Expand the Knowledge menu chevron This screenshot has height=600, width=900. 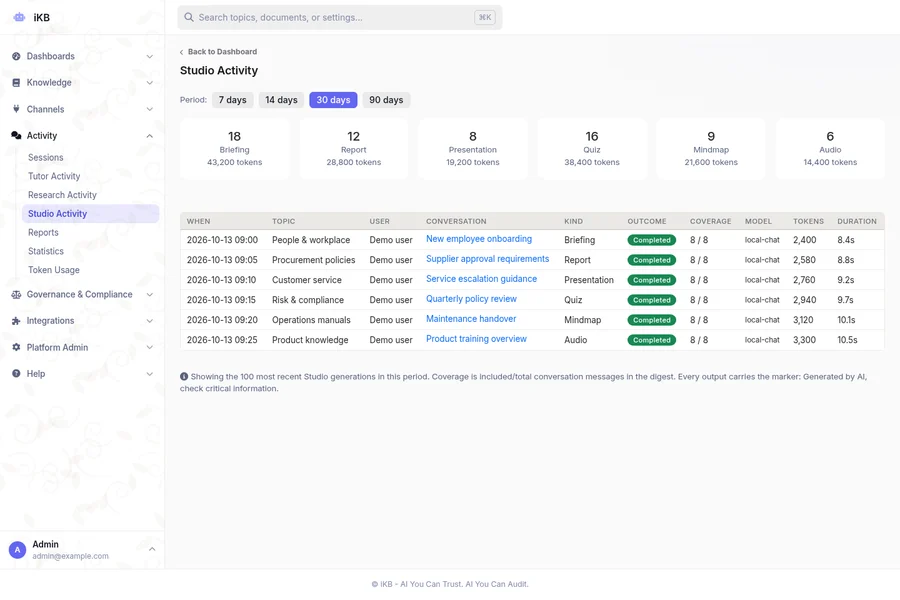point(150,83)
